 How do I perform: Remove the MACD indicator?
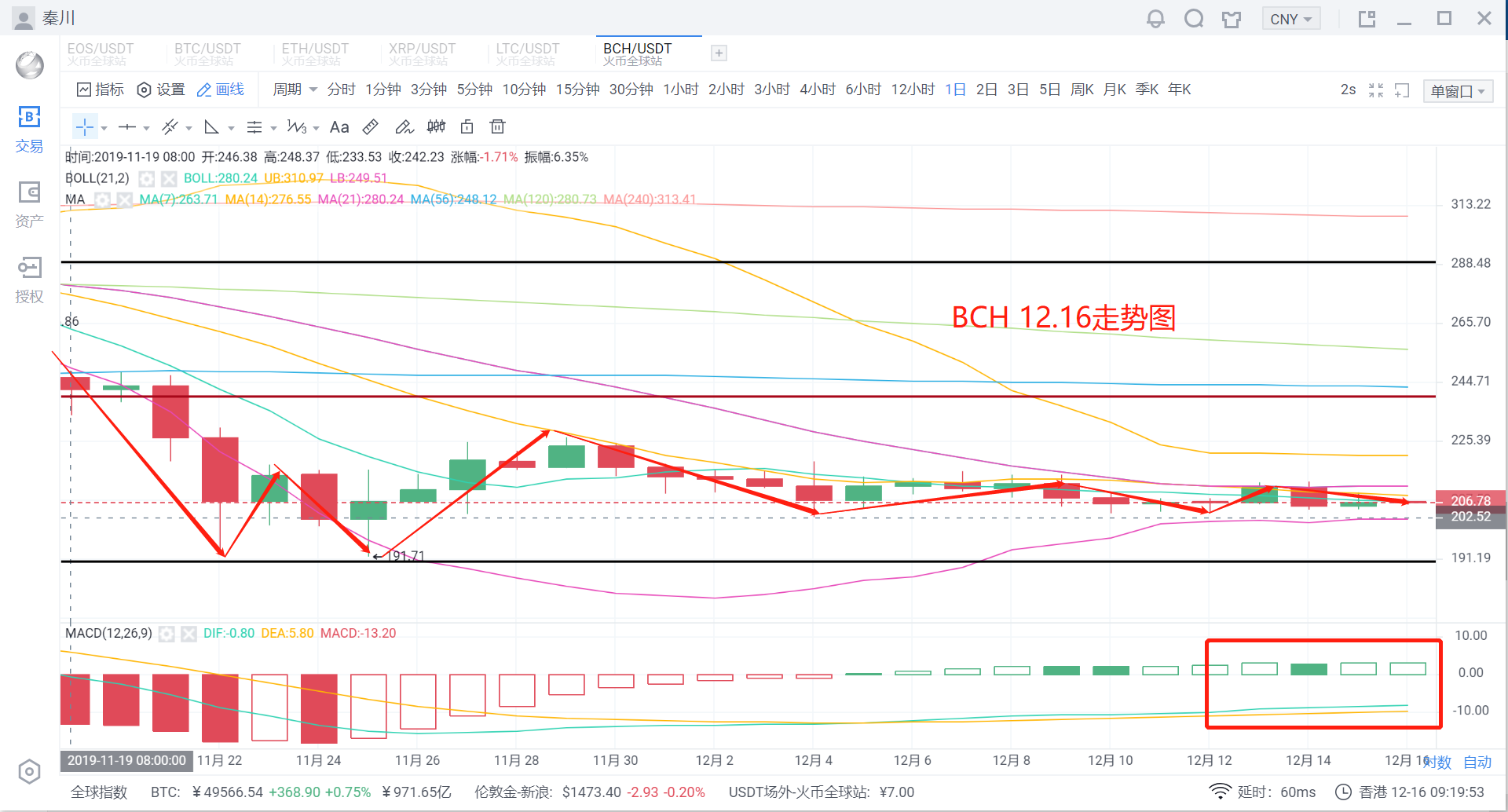coord(188,633)
